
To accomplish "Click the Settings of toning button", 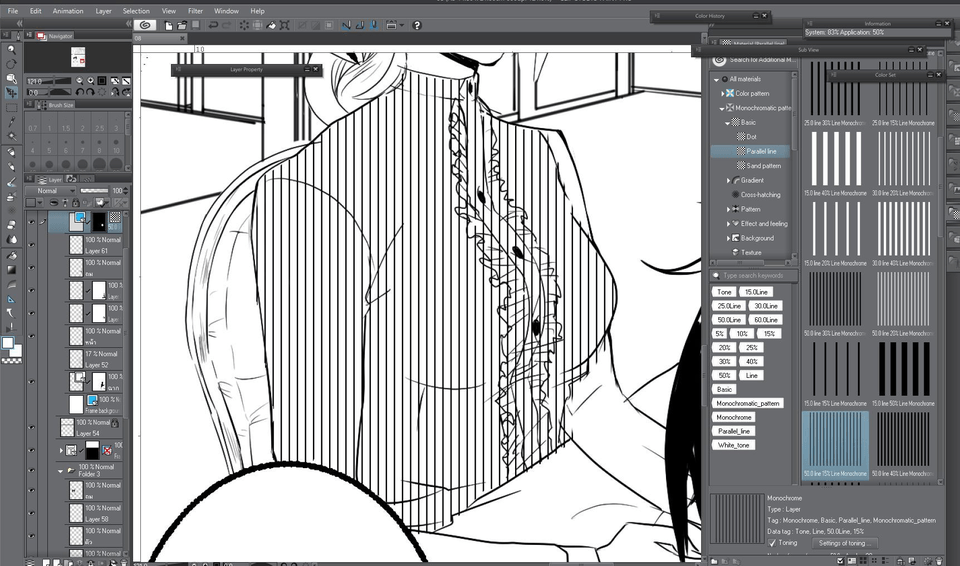I will tap(845, 543).
